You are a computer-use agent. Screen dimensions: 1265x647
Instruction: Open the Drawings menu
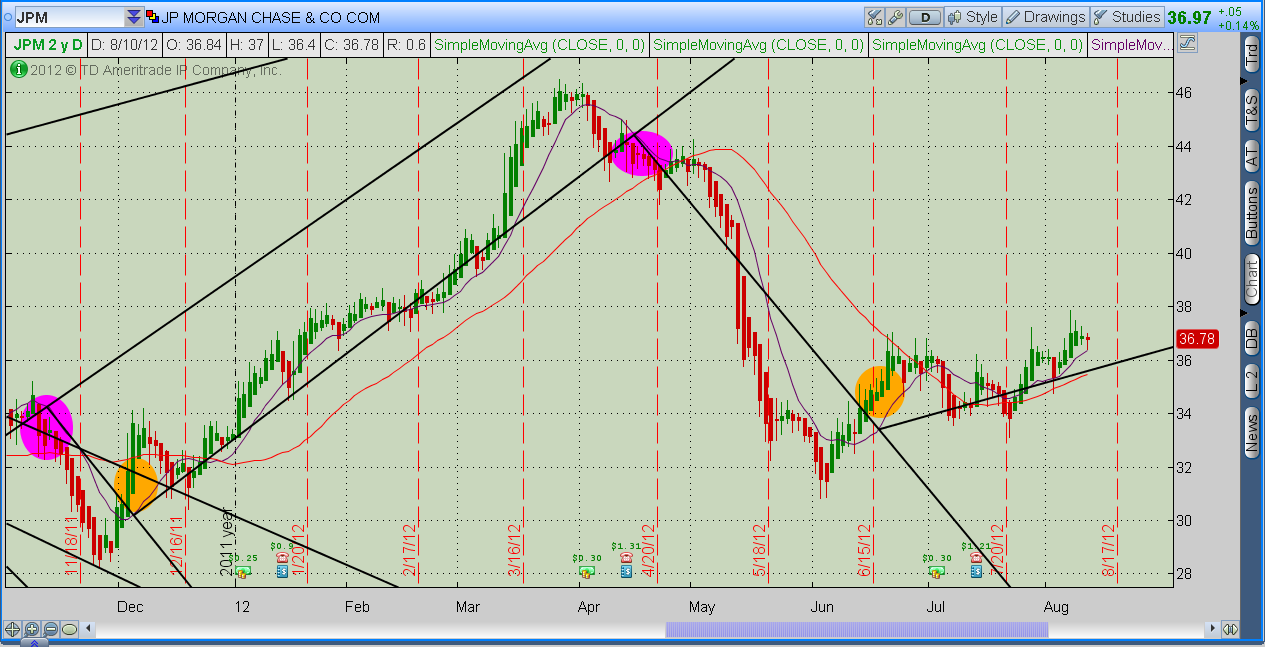point(1045,17)
